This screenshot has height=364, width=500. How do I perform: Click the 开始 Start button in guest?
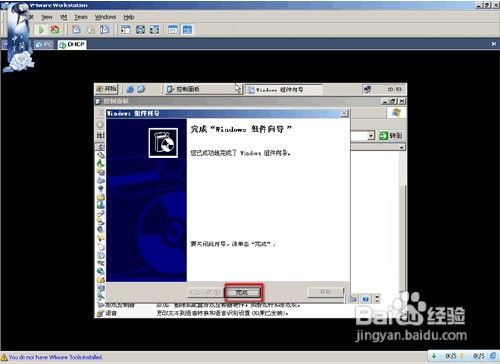[x=107, y=89]
